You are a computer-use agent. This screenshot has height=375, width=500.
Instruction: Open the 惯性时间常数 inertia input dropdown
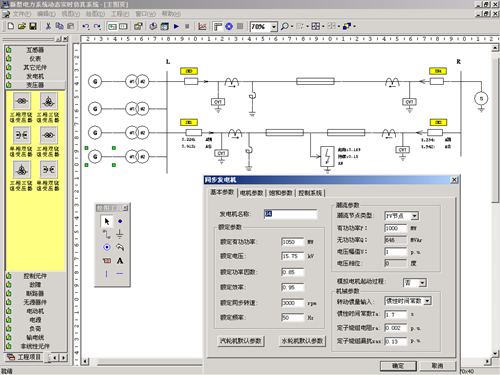coord(427,301)
